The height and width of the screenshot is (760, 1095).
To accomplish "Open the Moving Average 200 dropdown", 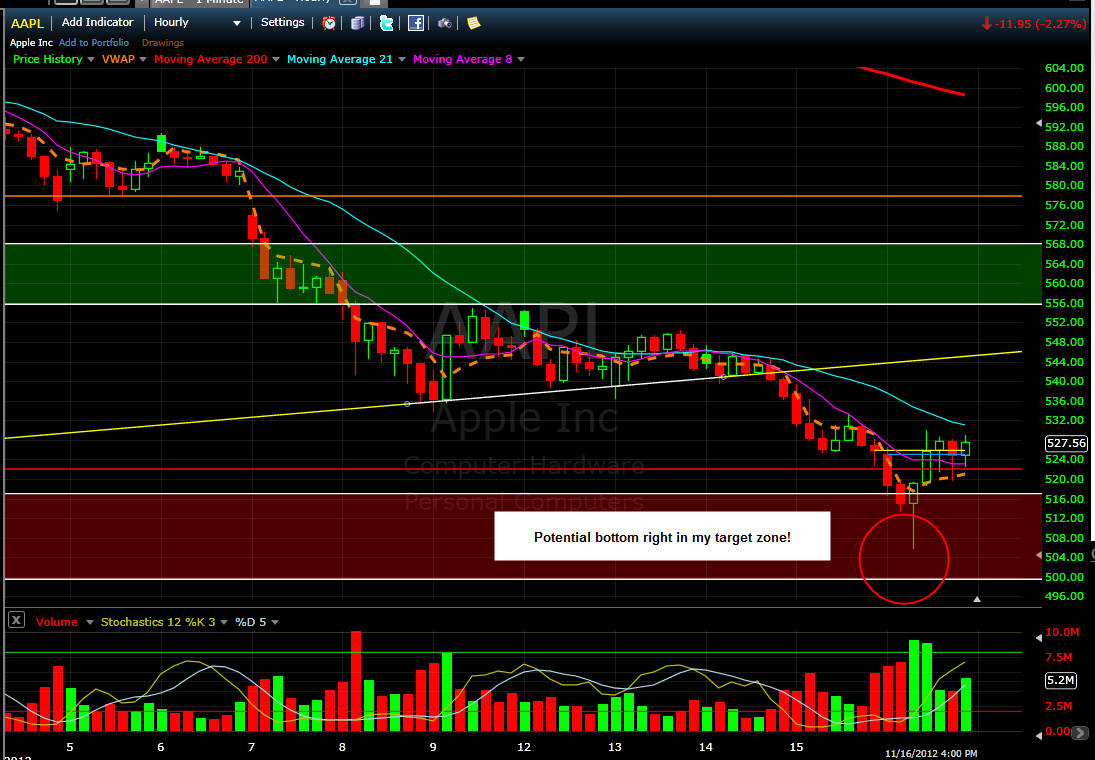I will [x=277, y=59].
